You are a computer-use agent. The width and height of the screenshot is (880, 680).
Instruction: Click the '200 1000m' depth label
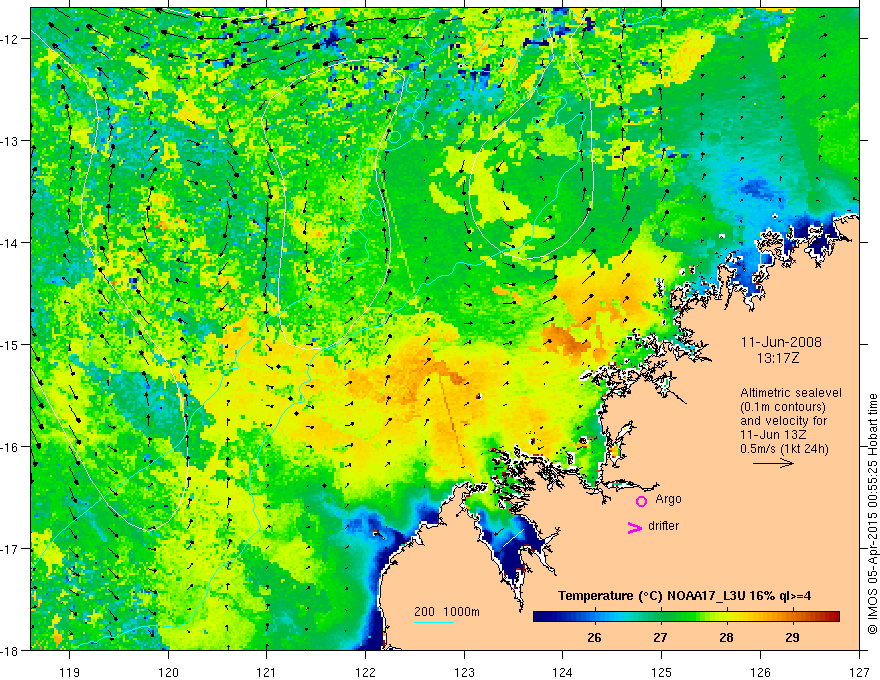[x=447, y=612]
